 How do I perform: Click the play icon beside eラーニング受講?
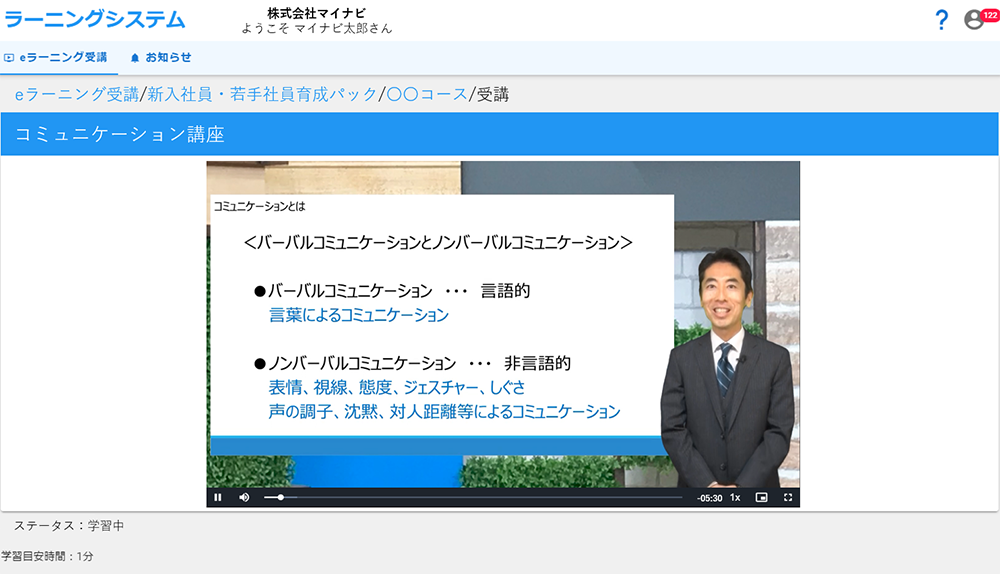click(x=9, y=57)
